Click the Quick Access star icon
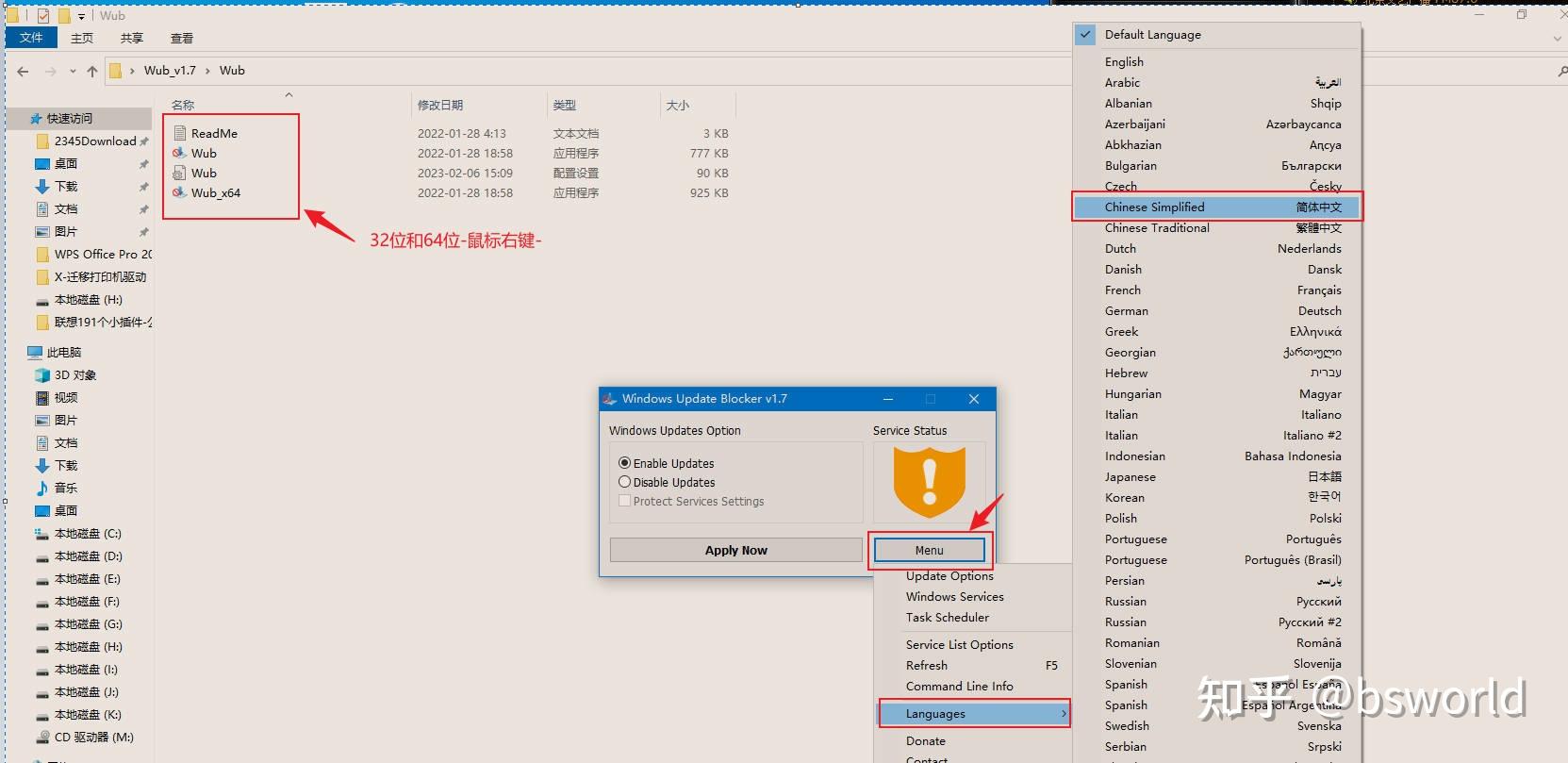 tap(36, 118)
